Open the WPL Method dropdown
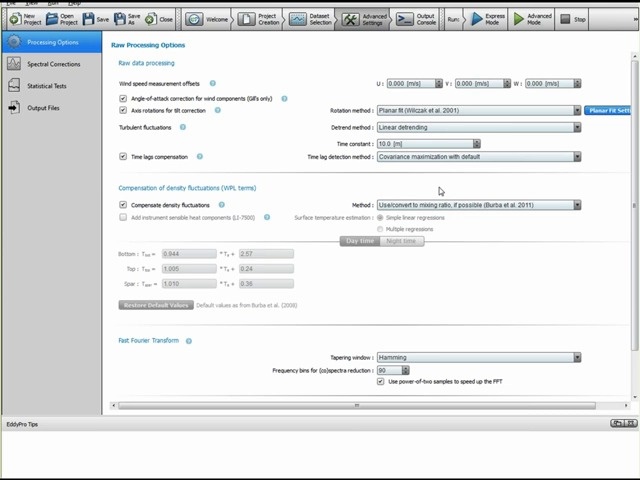 tap(479, 205)
